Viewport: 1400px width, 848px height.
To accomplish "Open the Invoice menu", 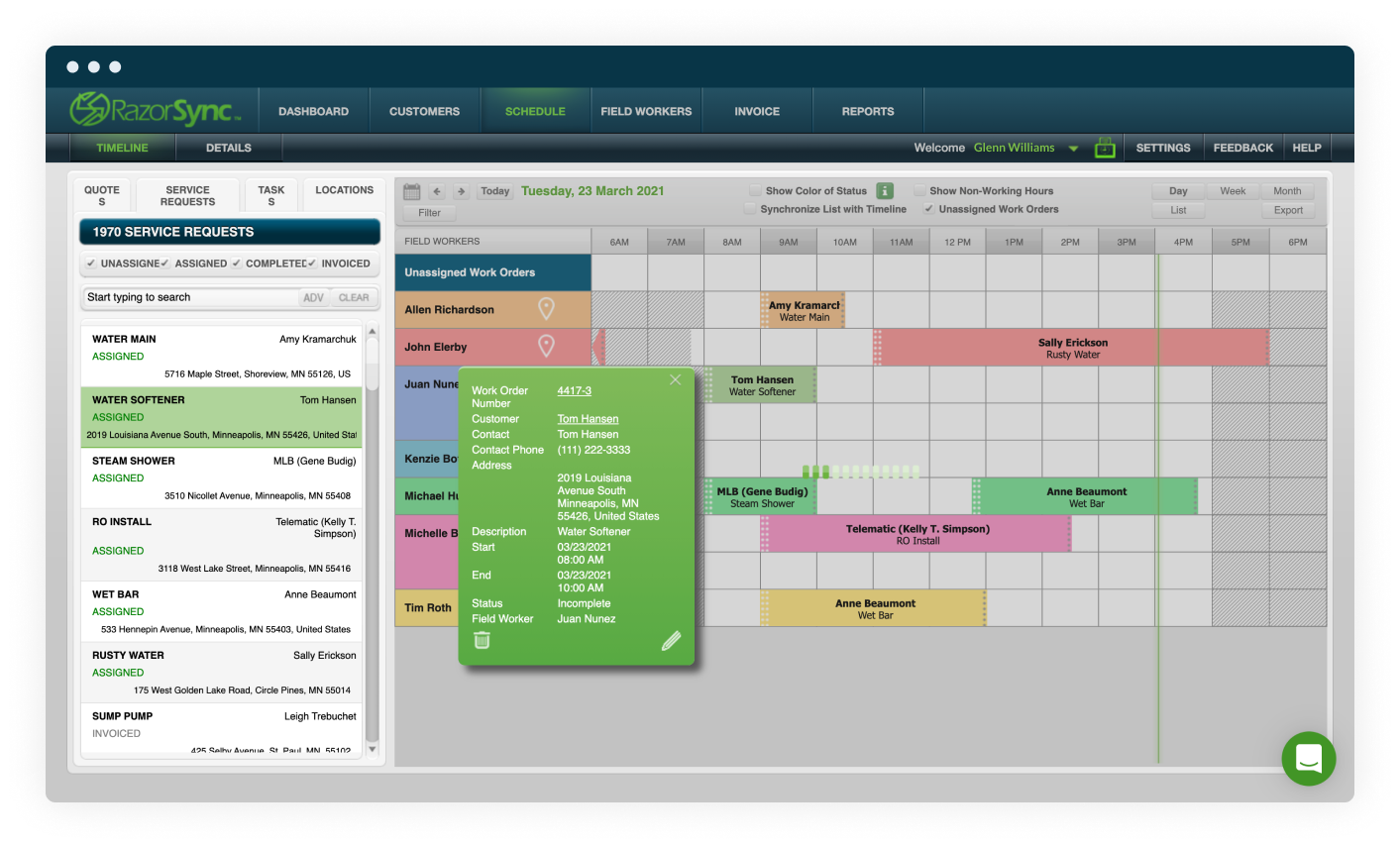I will tap(757, 111).
